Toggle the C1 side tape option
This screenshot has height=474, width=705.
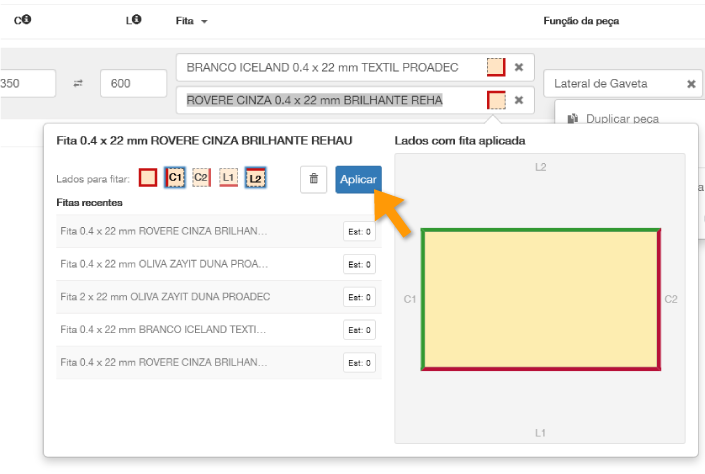coord(174,178)
